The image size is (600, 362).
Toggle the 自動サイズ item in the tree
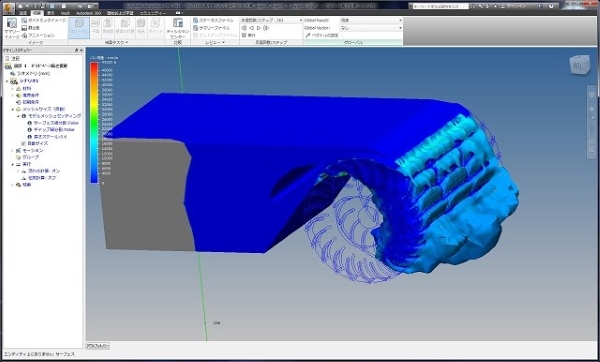tap(34, 143)
